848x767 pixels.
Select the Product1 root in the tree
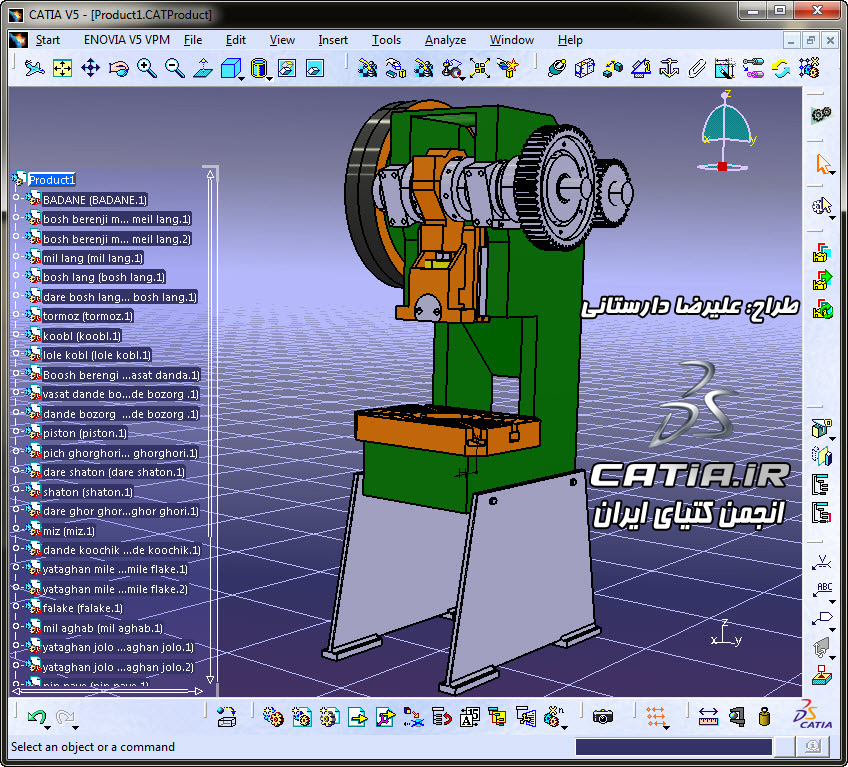click(52, 180)
